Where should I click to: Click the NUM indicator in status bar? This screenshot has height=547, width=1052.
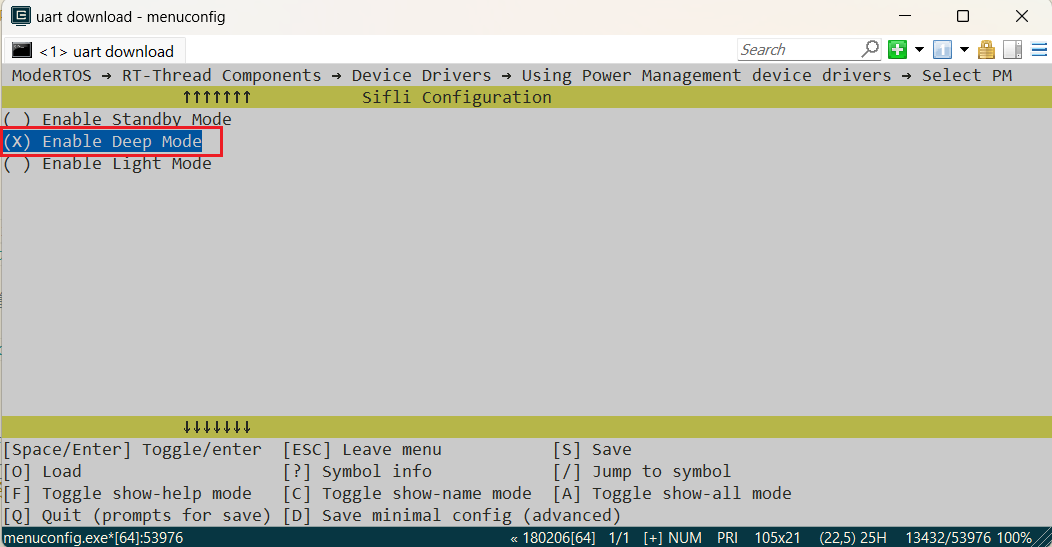pos(685,538)
